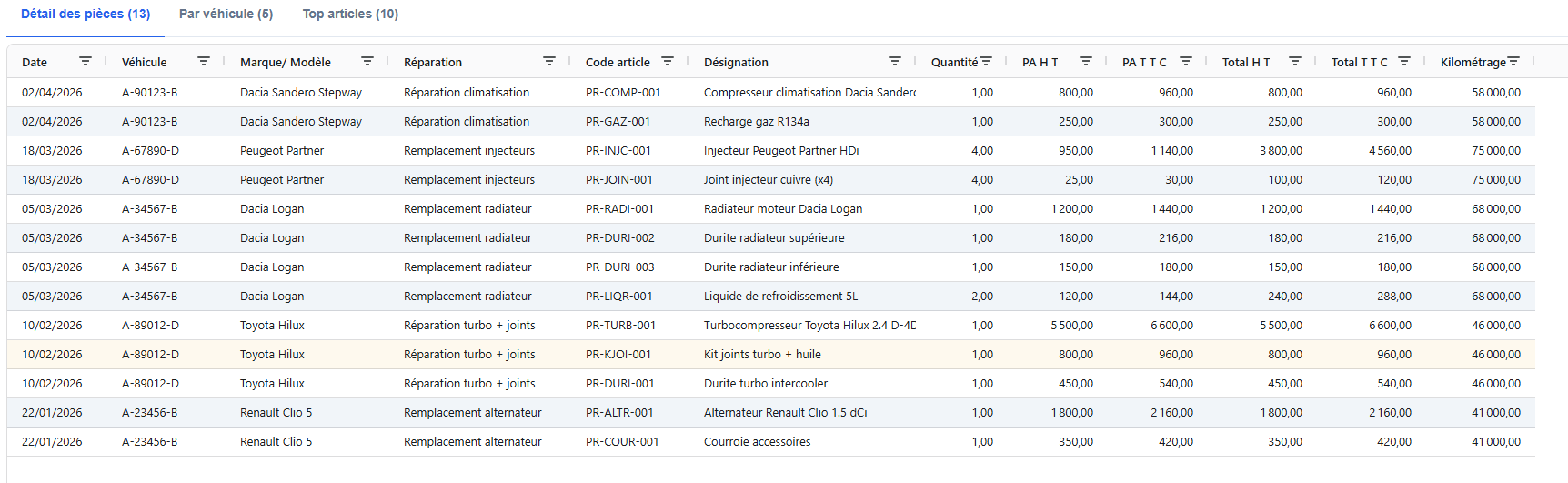Viewport: 1568px width, 483px height.
Task: Open the filter icon on Date column
Action: pos(85,61)
